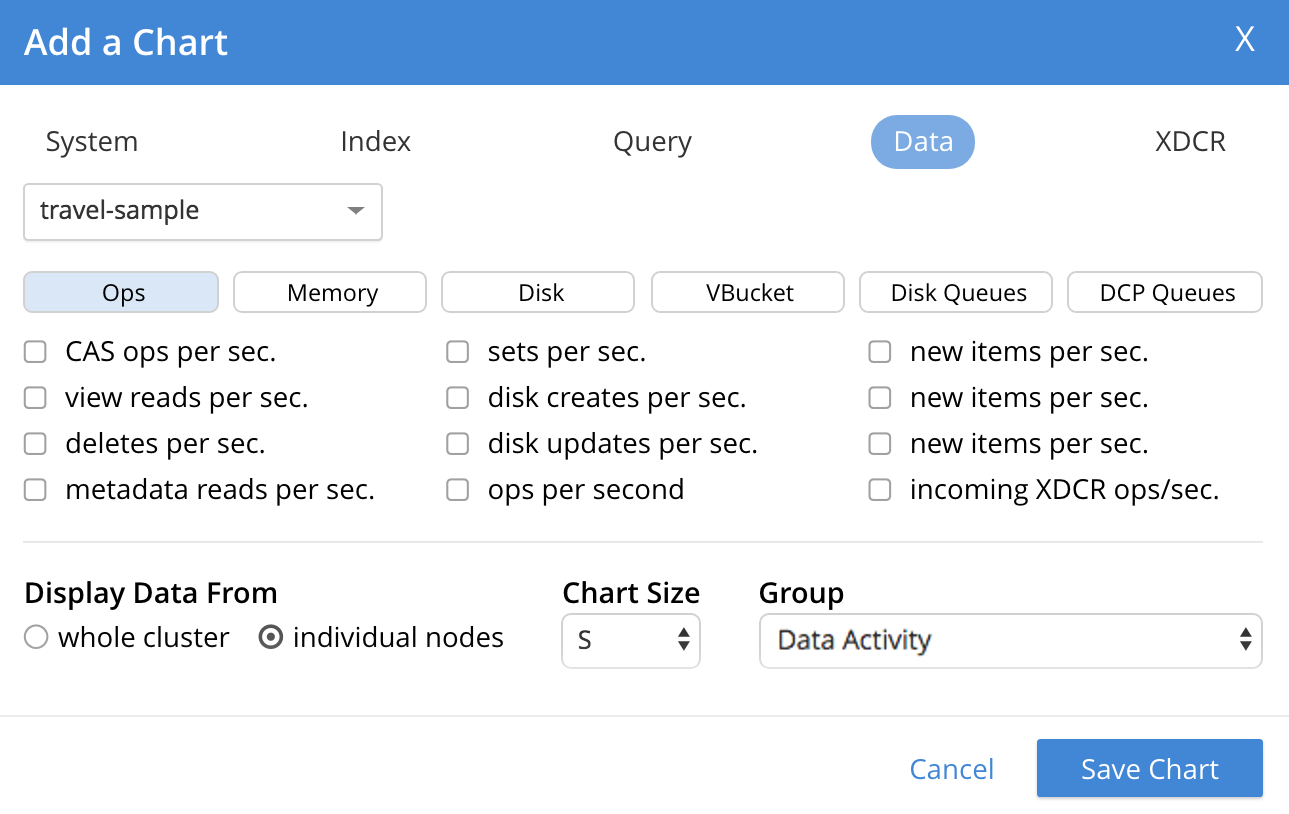This screenshot has height=814, width=1289.
Task: Select the DCP Queues category
Action: 1165,293
